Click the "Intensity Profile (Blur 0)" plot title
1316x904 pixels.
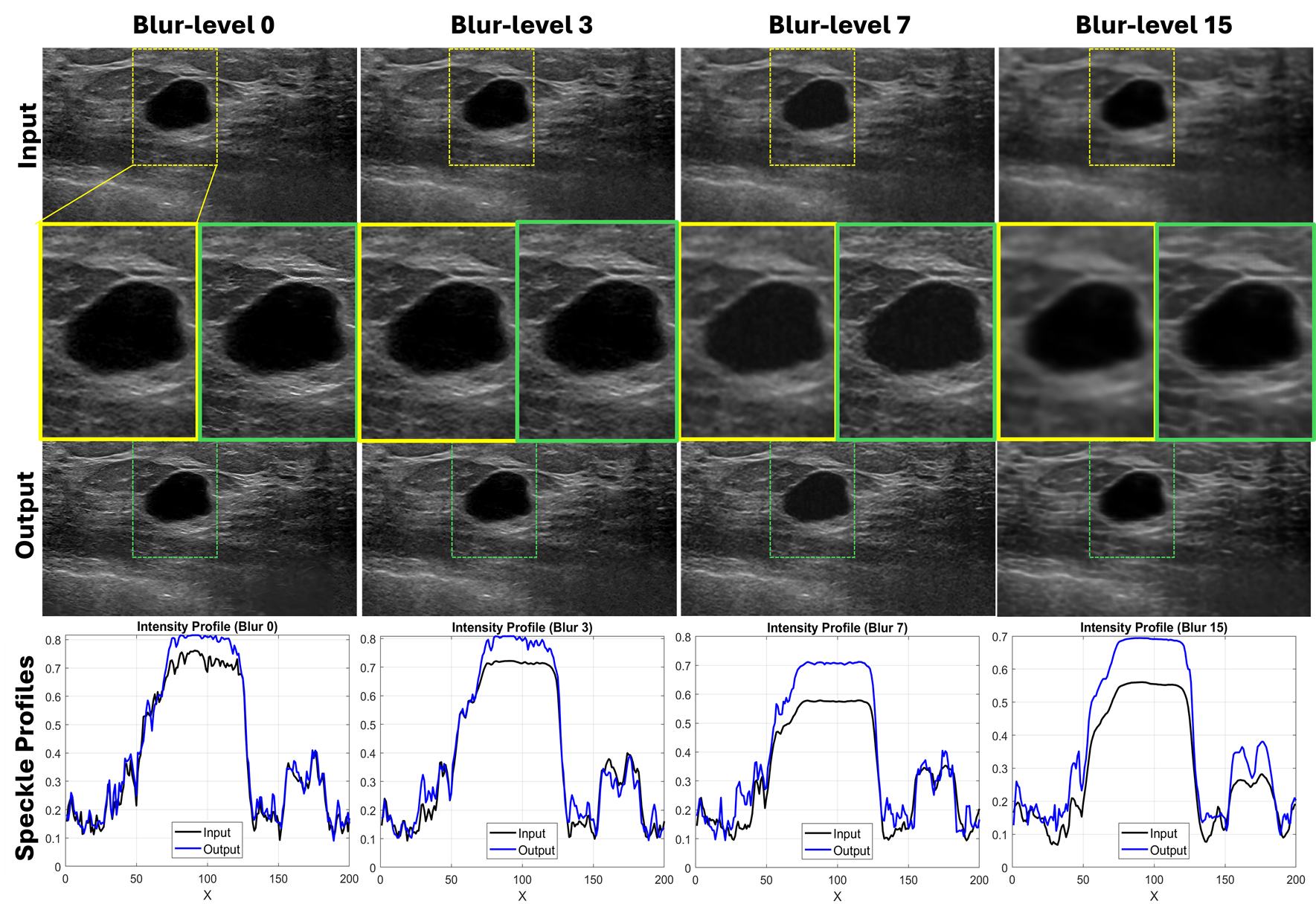click(207, 626)
